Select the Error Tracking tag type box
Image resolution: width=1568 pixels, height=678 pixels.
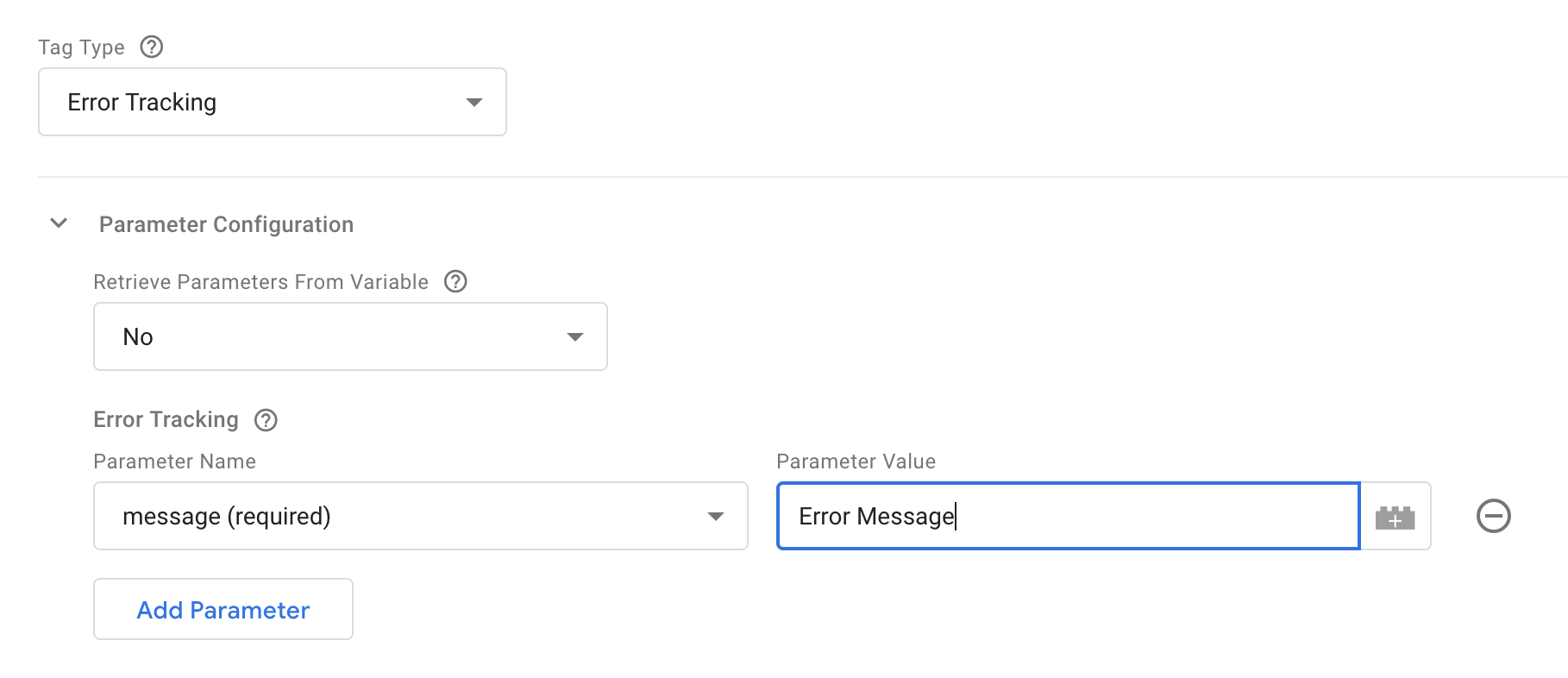[272, 102]
